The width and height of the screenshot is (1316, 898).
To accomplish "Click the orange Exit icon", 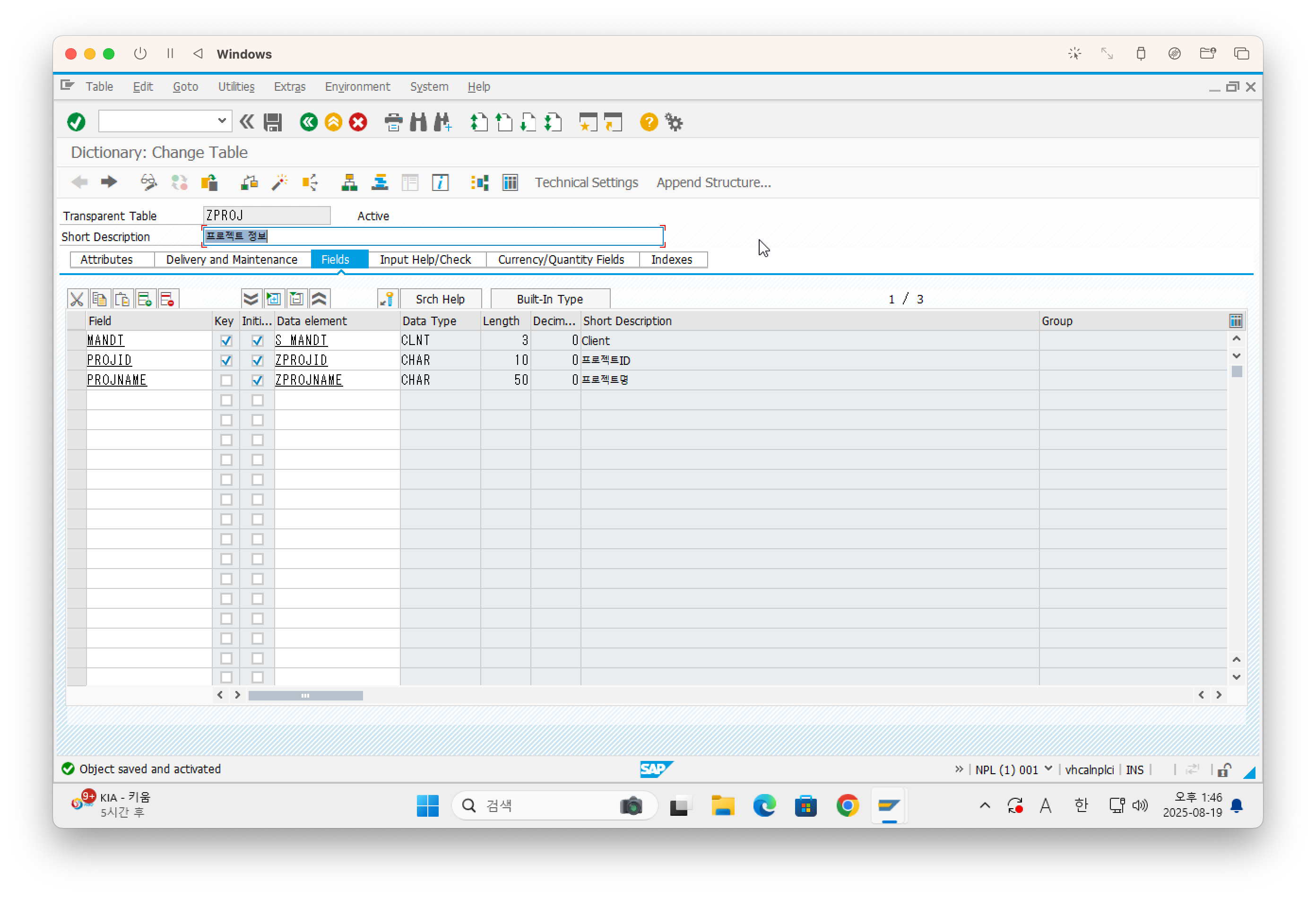I will [x=334, y=122].
